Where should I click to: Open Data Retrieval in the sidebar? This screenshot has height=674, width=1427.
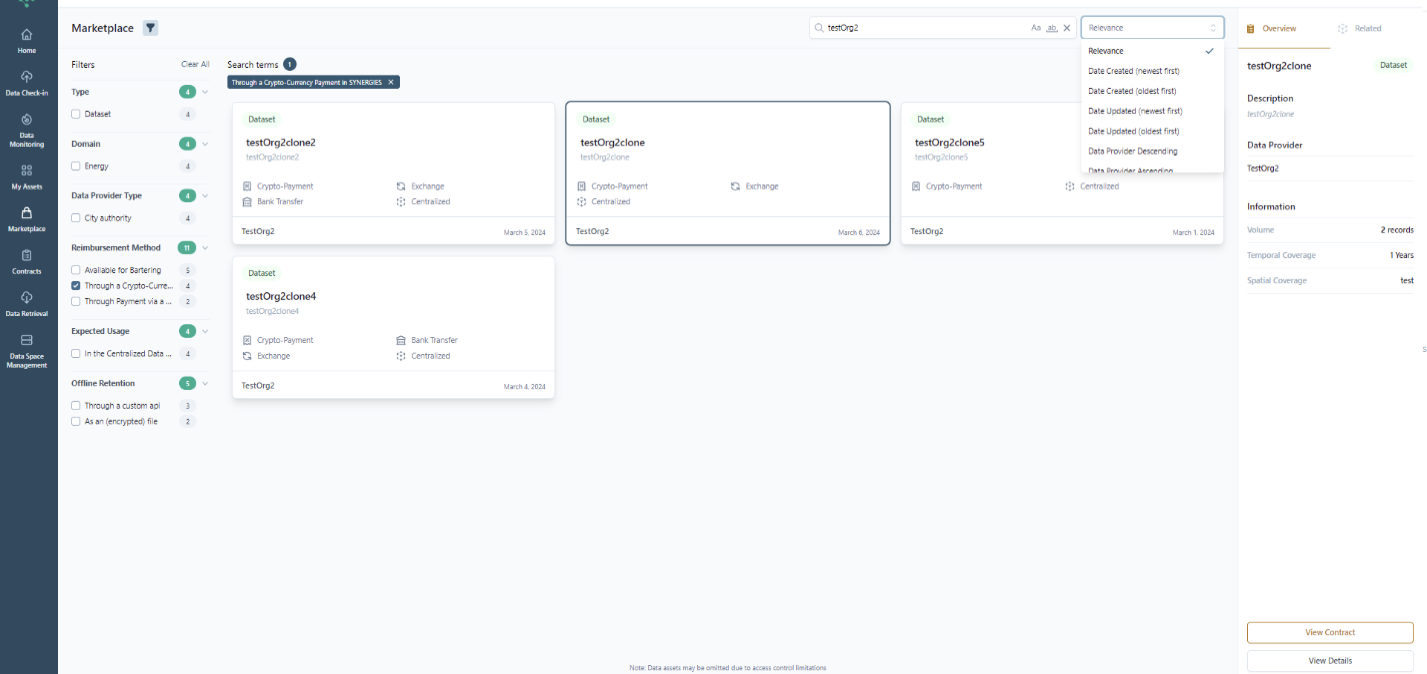pyautogui.click(x=27, y=302)
